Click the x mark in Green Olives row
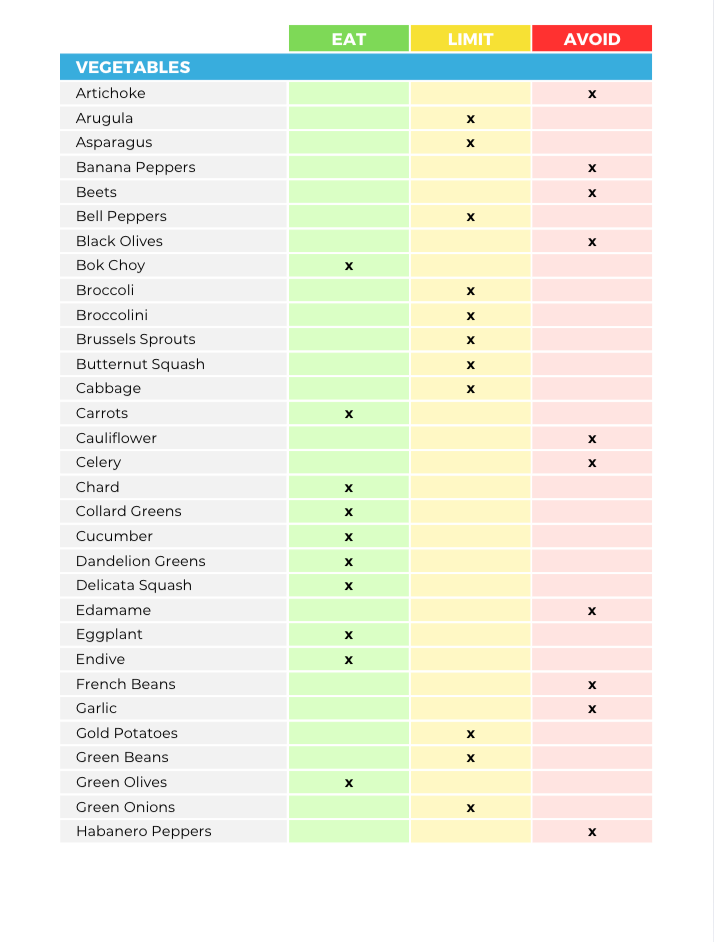Viewport: 714px width, 942px height. 349,783
